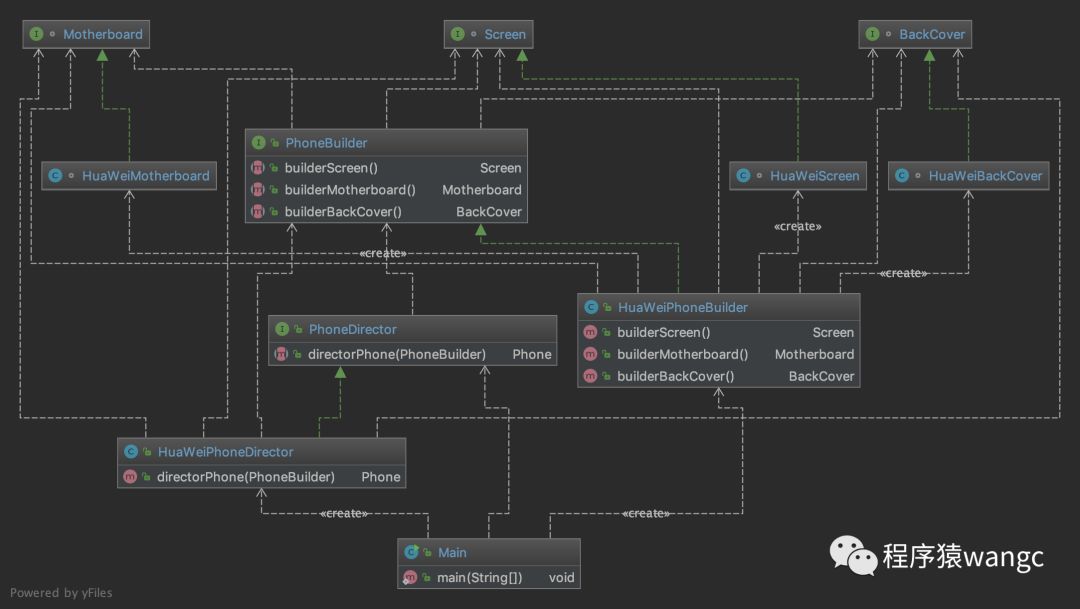Click builderBackCover() in PhoneBuilder
The height and width of the screenshot is (609, 1080).
coord(343,211)
